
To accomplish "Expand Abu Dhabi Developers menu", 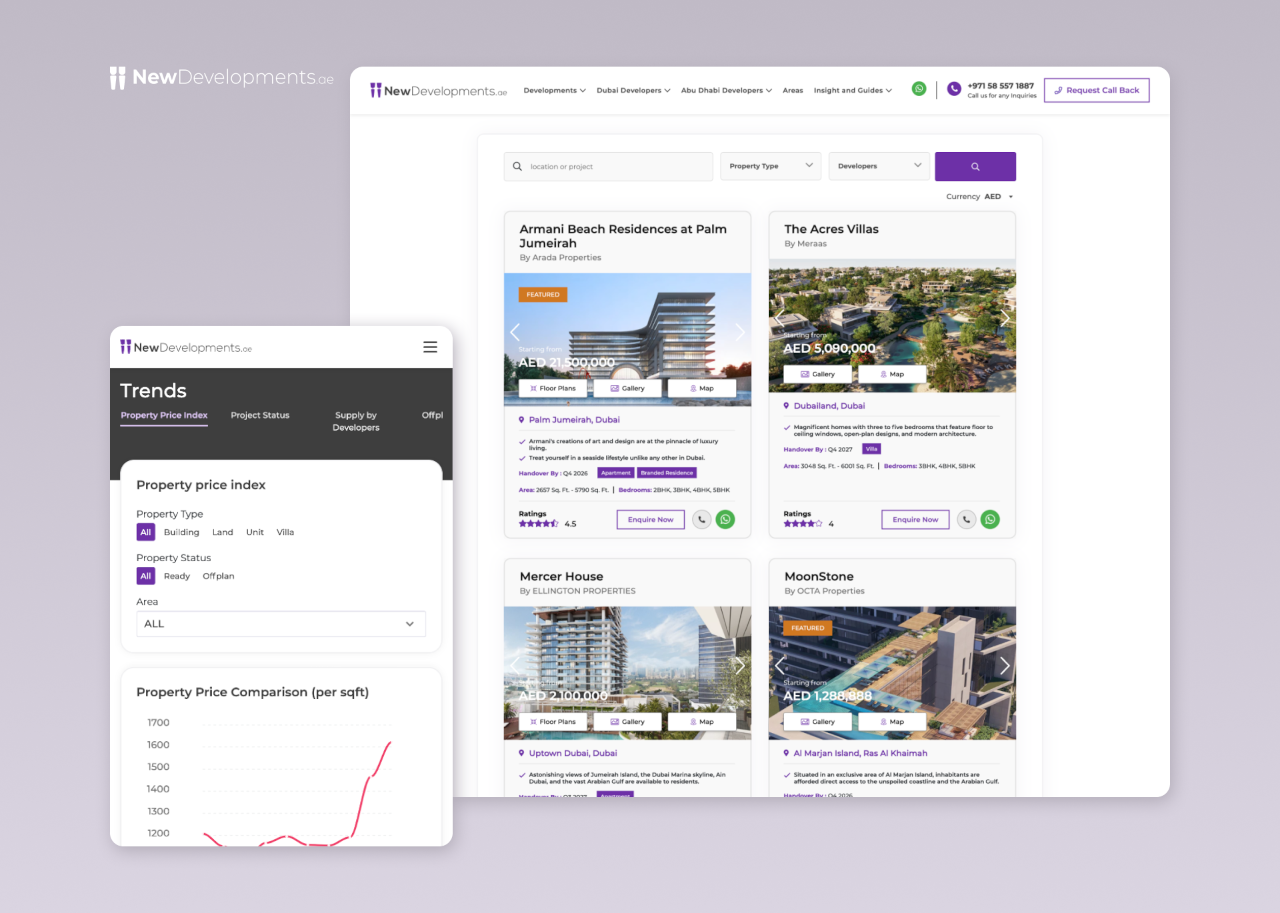I will [x=727, y=90].
